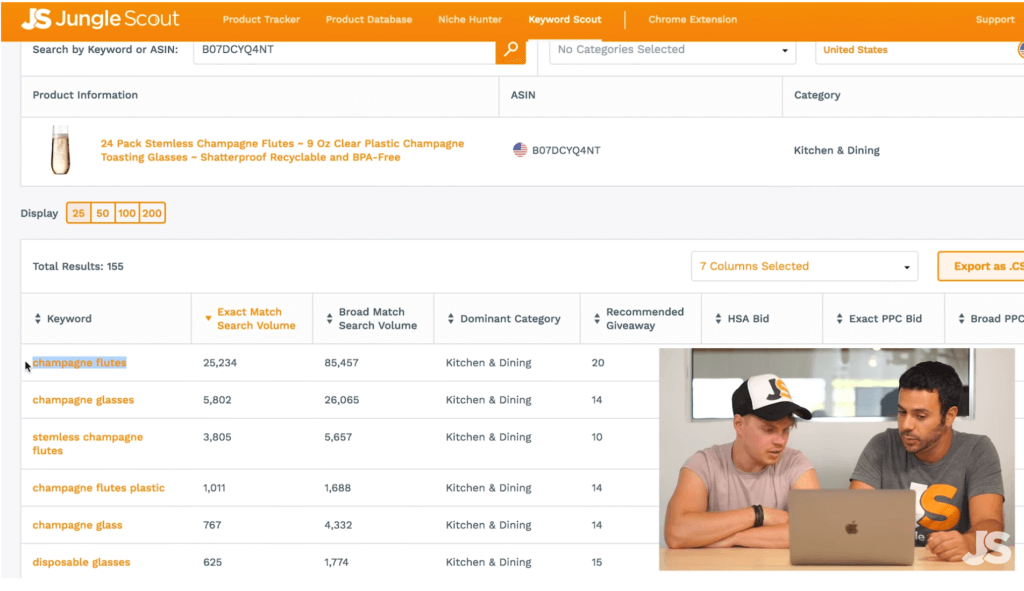Expand the 7 Columns Selected dropdown
Image resolution: width=1024 pixels, height=591 pixels.
point(805,266)
